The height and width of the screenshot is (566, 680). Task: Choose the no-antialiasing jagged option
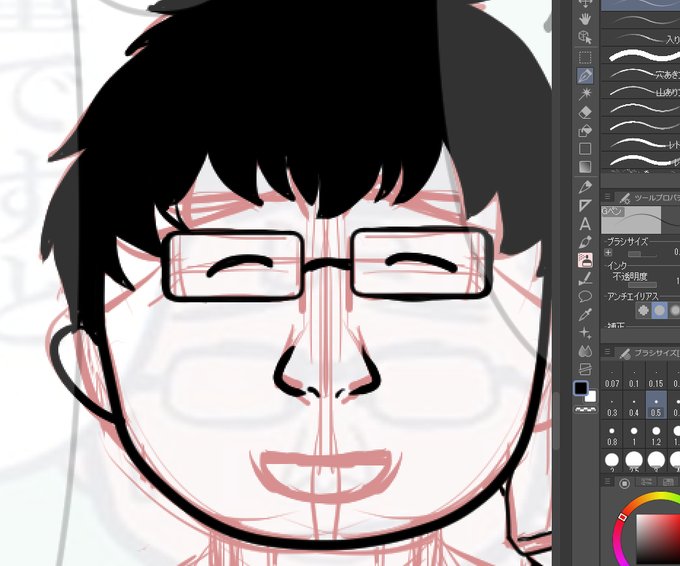click(x=643, y=310)
